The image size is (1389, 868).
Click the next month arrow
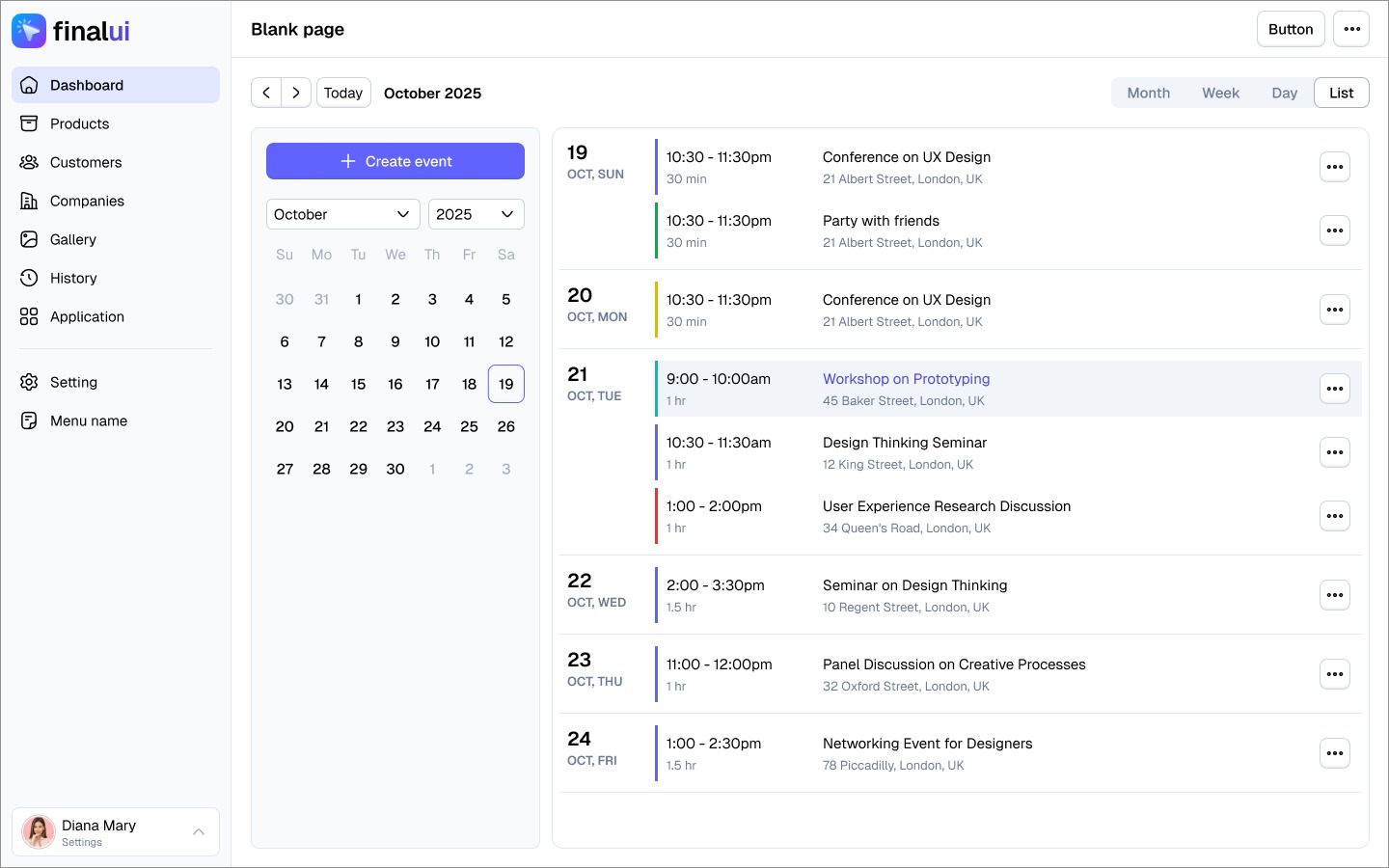pyautogui.click(x=296, y=93)
